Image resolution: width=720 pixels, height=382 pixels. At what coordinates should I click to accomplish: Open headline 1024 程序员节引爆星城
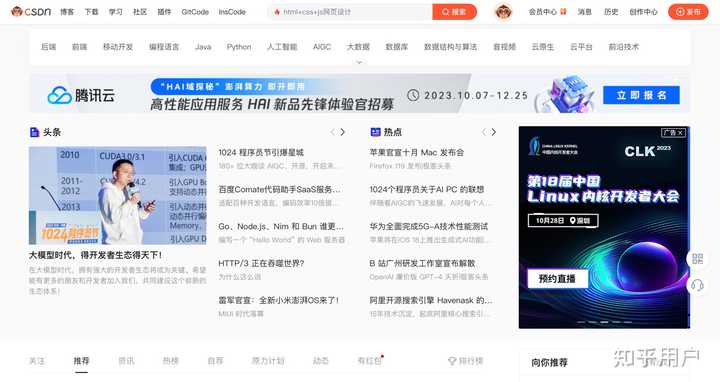coord(261,152)
